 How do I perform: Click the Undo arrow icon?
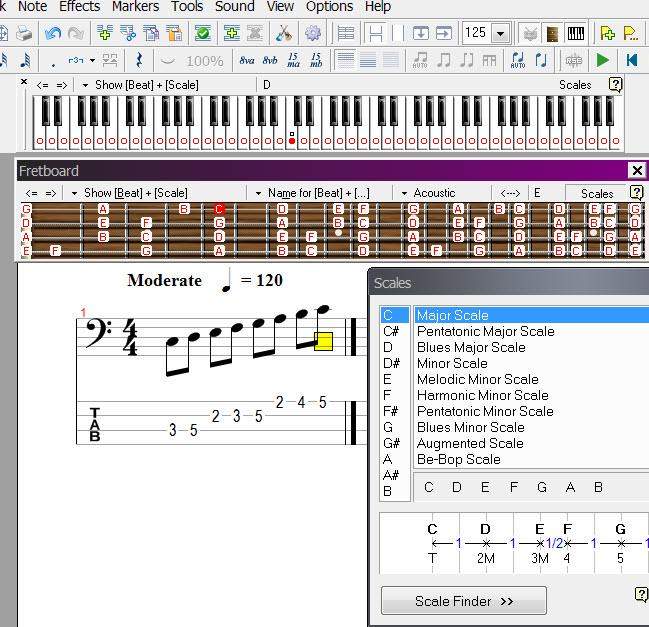click(x=53, y=33)
